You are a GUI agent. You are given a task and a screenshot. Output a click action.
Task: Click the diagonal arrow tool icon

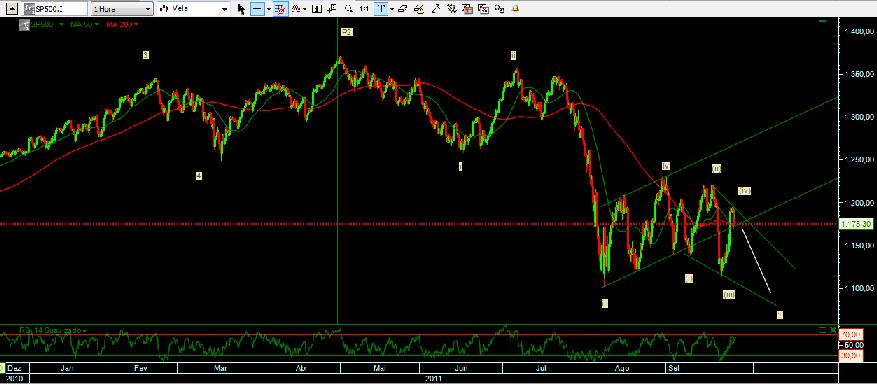pos(436,9)
